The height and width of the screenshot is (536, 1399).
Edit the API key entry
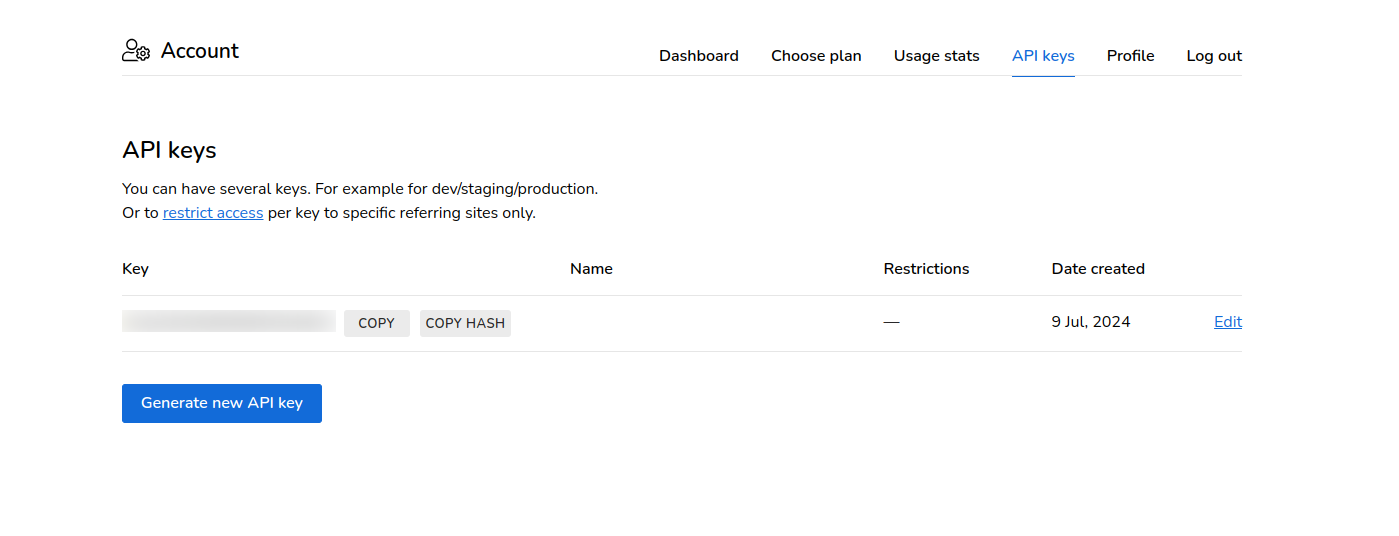click(1227, 322)
